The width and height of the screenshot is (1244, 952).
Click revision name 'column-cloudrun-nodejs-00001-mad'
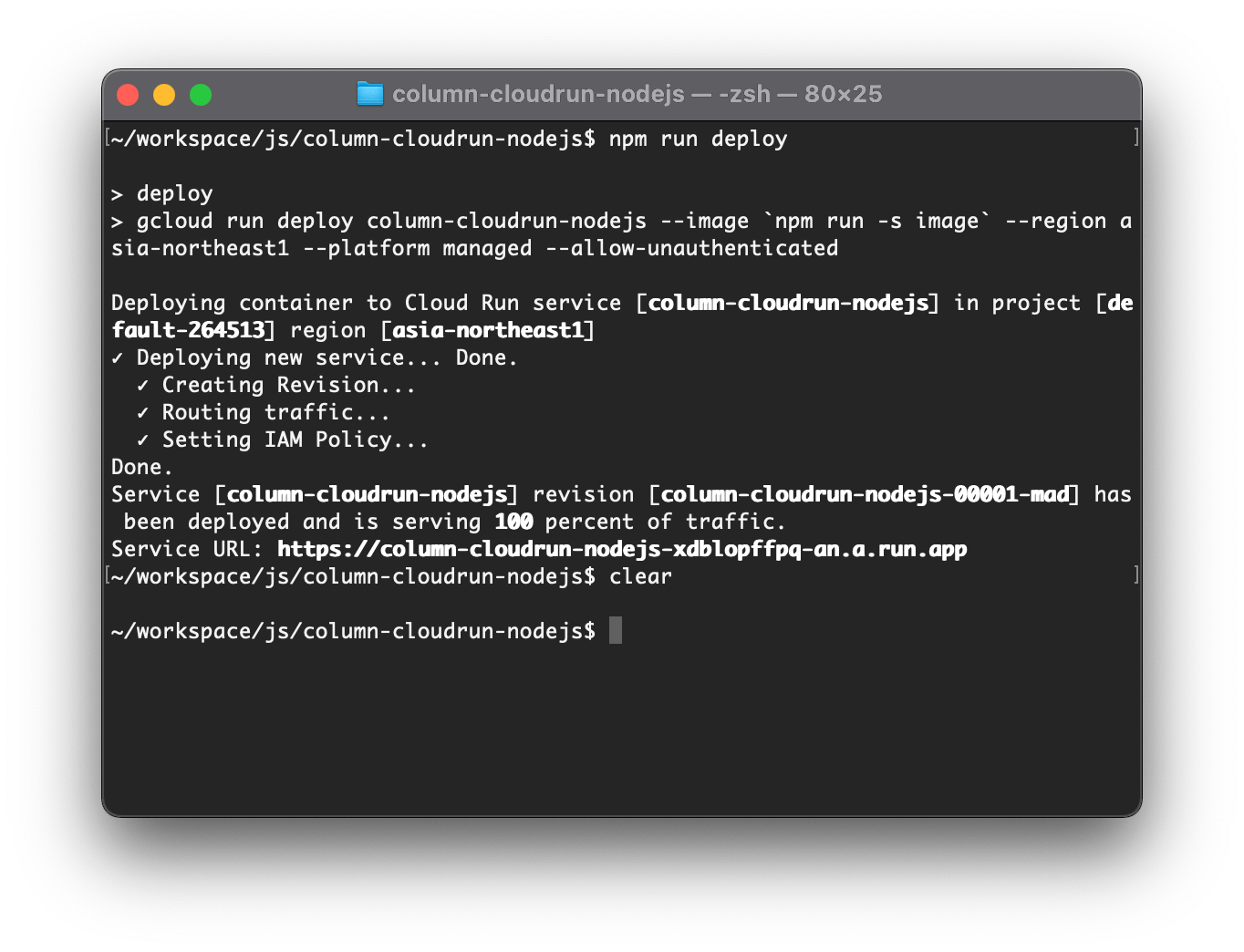pos(865,494)
